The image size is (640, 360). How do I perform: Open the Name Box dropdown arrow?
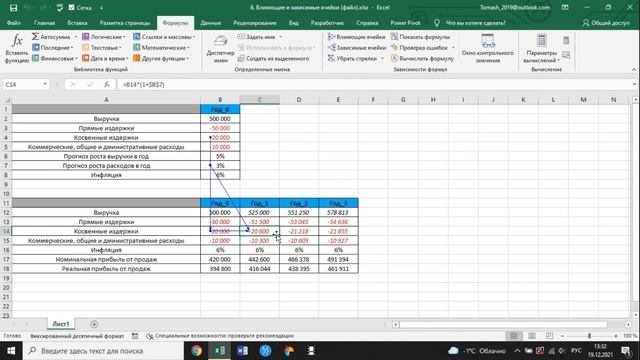pyautogui.click(x=45, y=84)
